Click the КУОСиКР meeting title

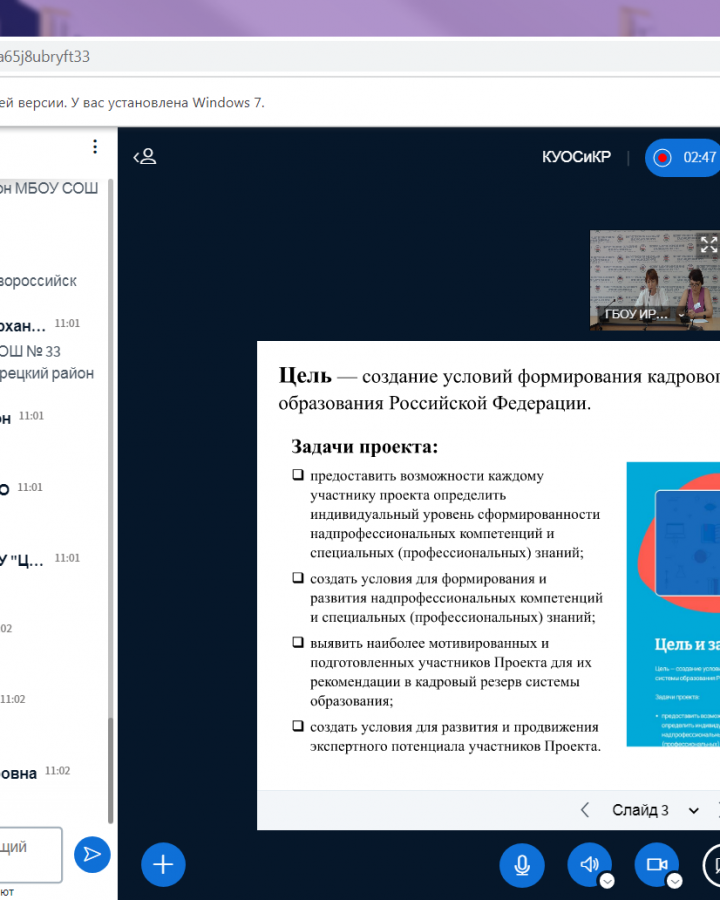(x=576, y=157)
